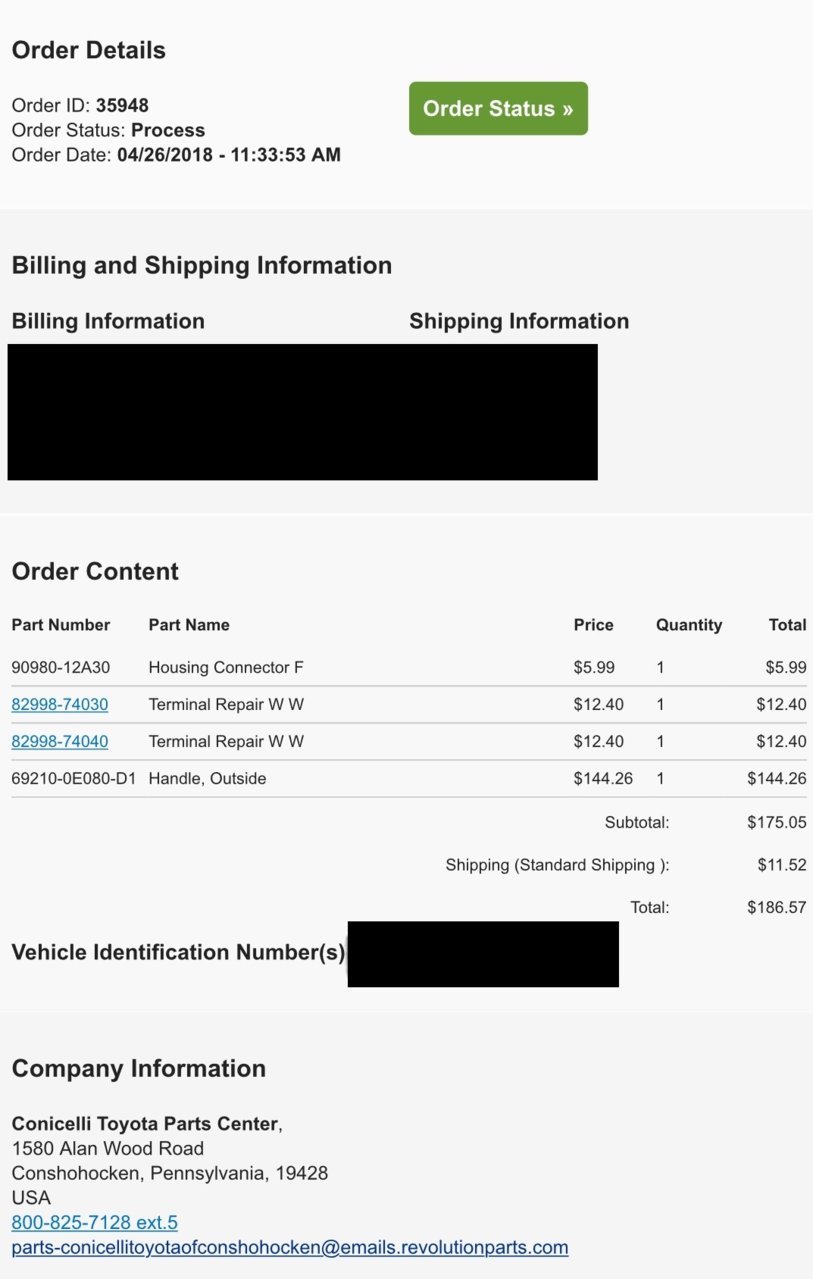This screenshot has height=1279, width=813.
Task: Call the 800-825-7128 ext.5 phone link
Action: click(95, 1222)
